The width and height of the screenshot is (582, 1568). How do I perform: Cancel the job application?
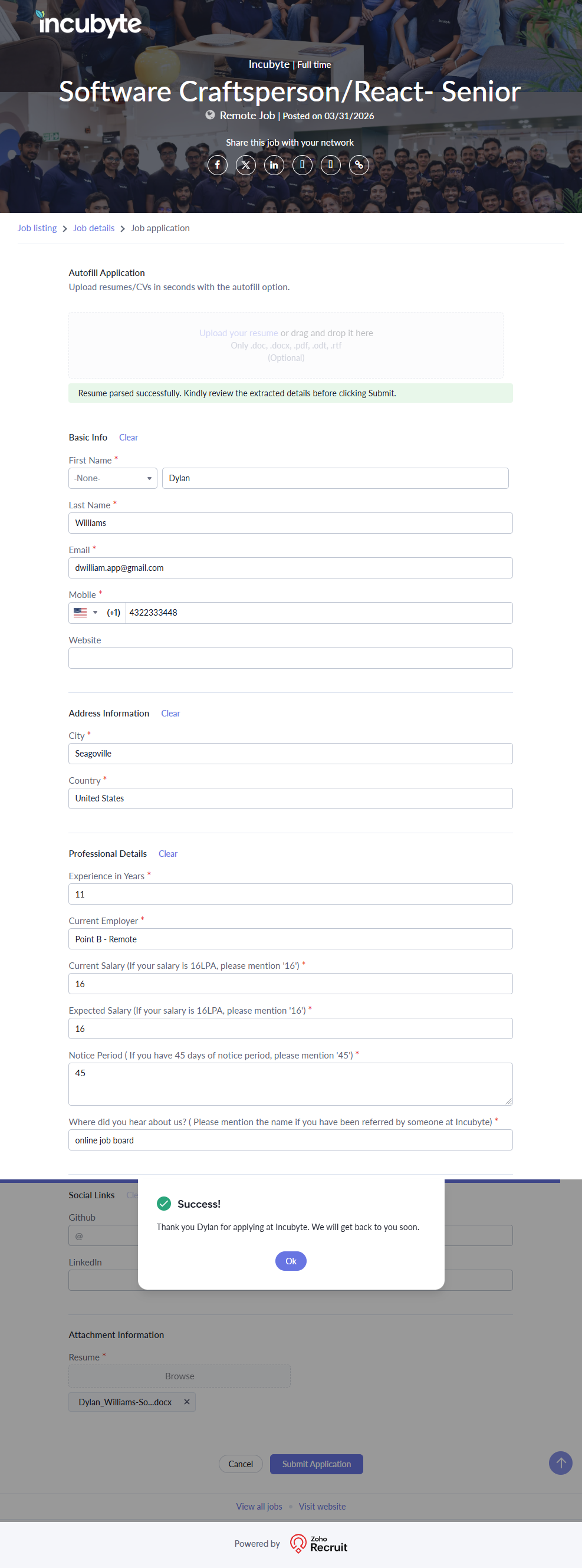(241, 1464)
